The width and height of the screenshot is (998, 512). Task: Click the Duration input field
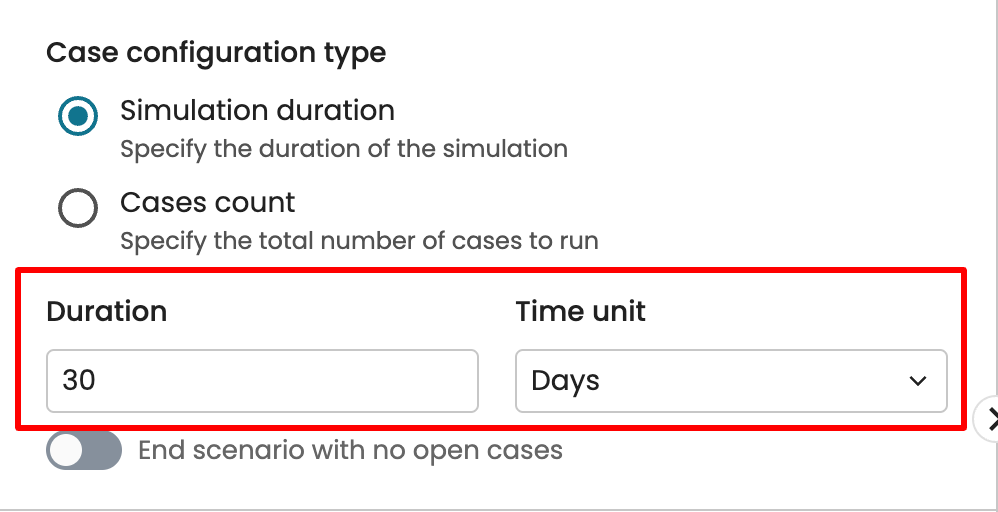click(262, 381)
